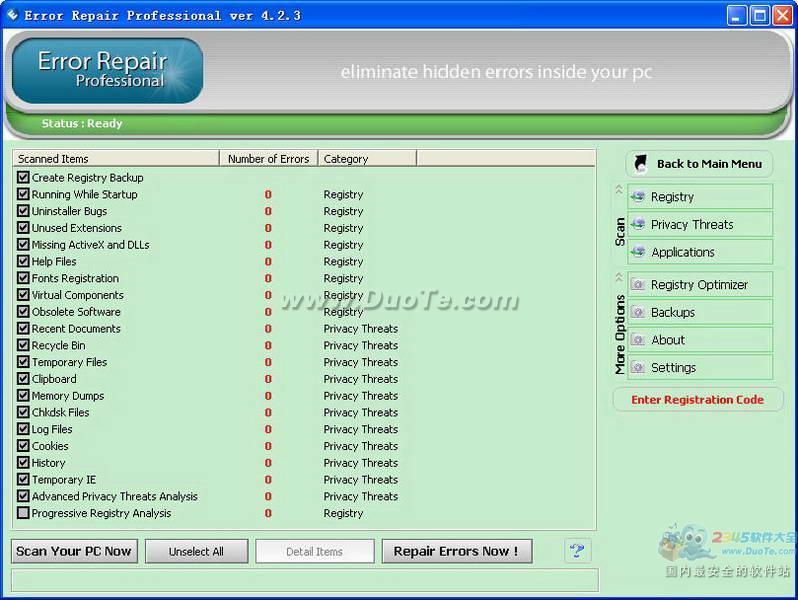The image size is (798, 600).
Task: Sort by Scanned Items column header
Action: [116, 159]
